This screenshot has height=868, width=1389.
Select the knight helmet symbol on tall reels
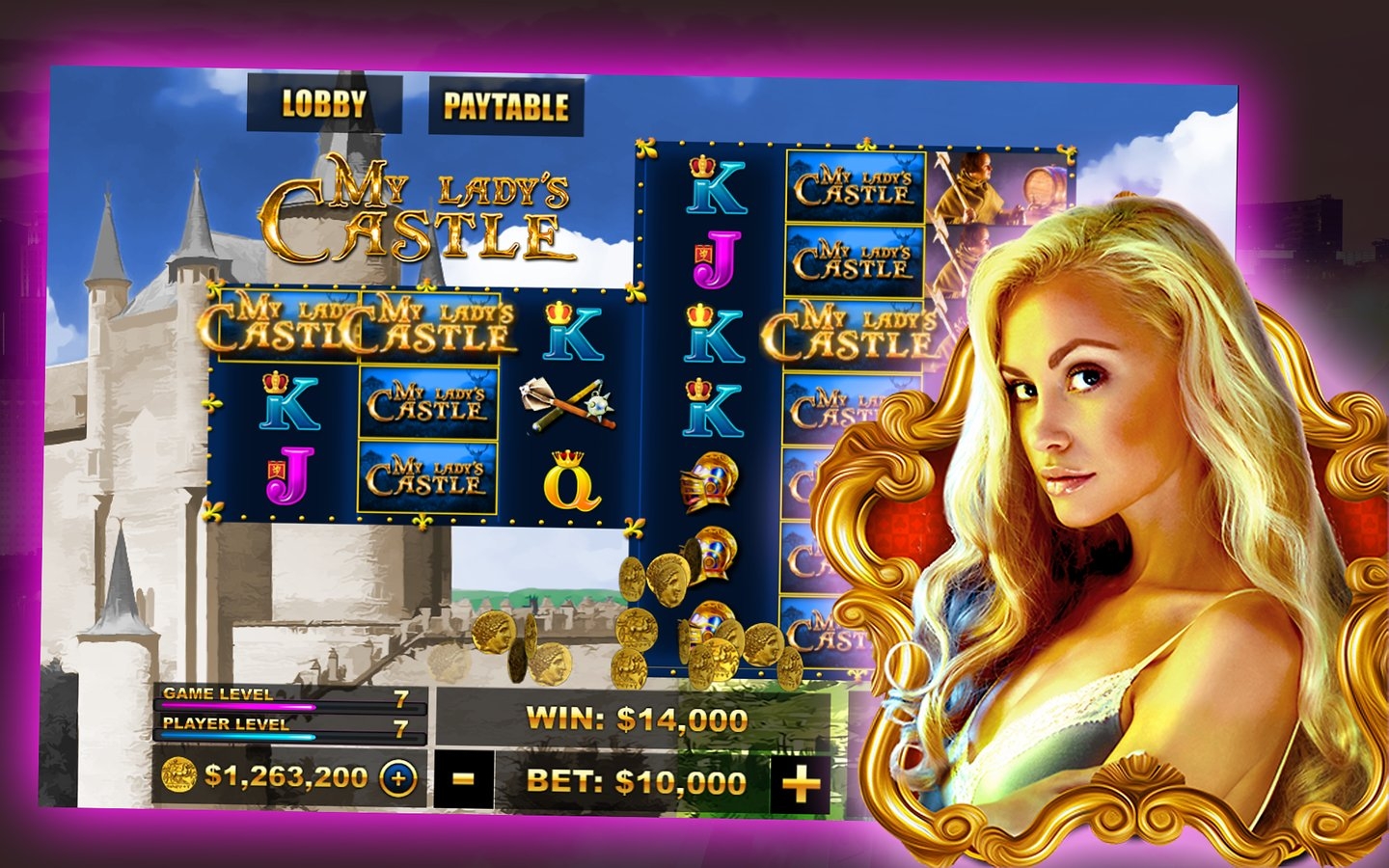(x=709, y=479)
